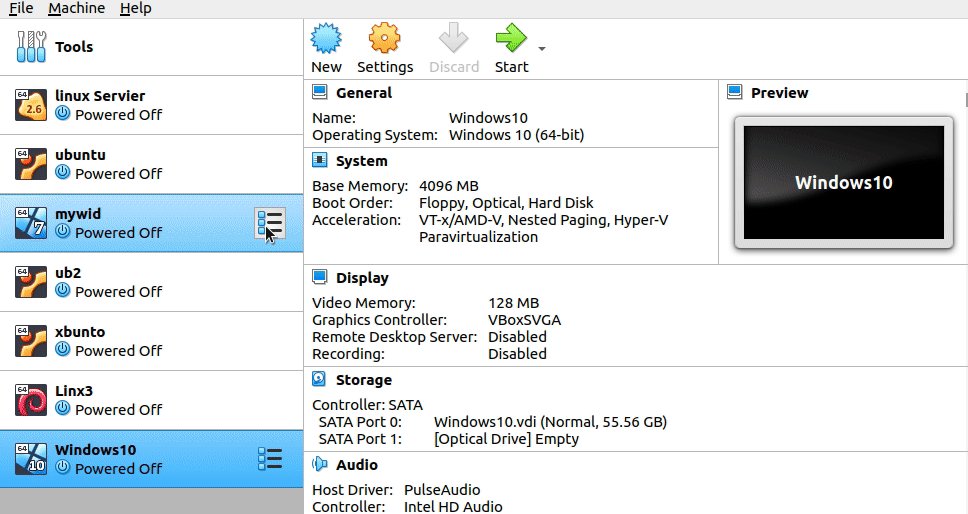Click the xbunto Powered Off state icon
The image size is (968, 514).
click(62, 349)
